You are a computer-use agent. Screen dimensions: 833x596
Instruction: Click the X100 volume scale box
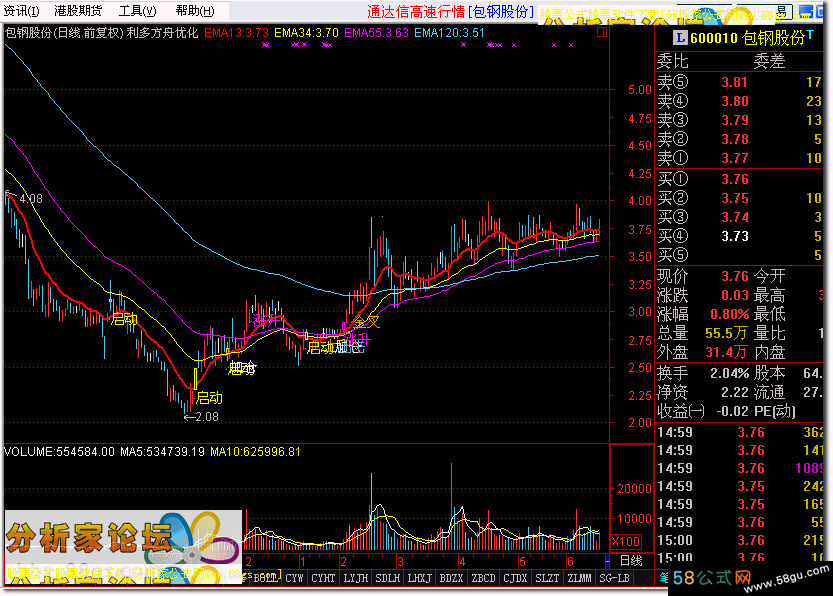click(626, 542)
